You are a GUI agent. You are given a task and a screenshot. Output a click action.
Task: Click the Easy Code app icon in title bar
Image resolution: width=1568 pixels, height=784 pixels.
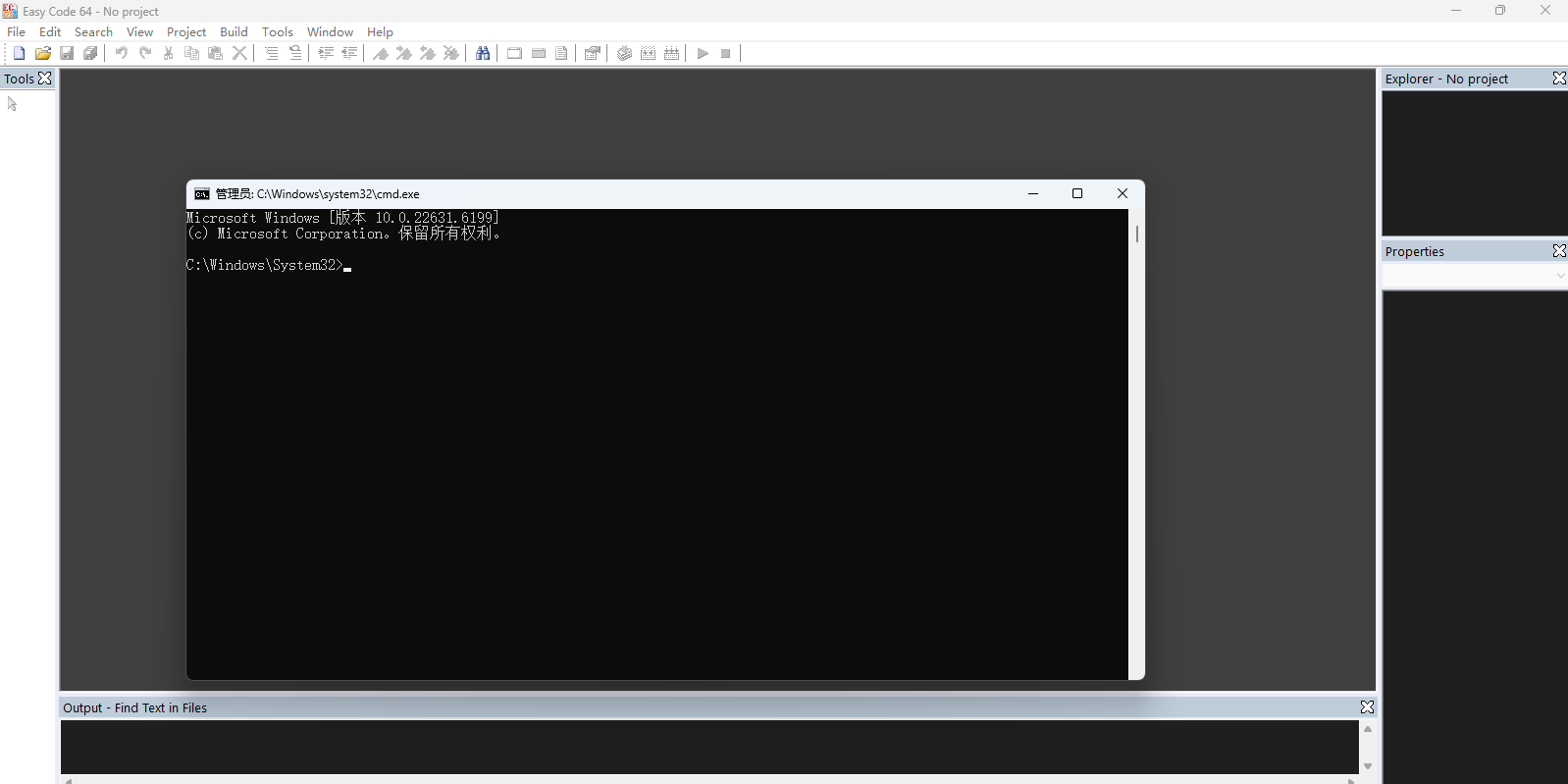10,11
